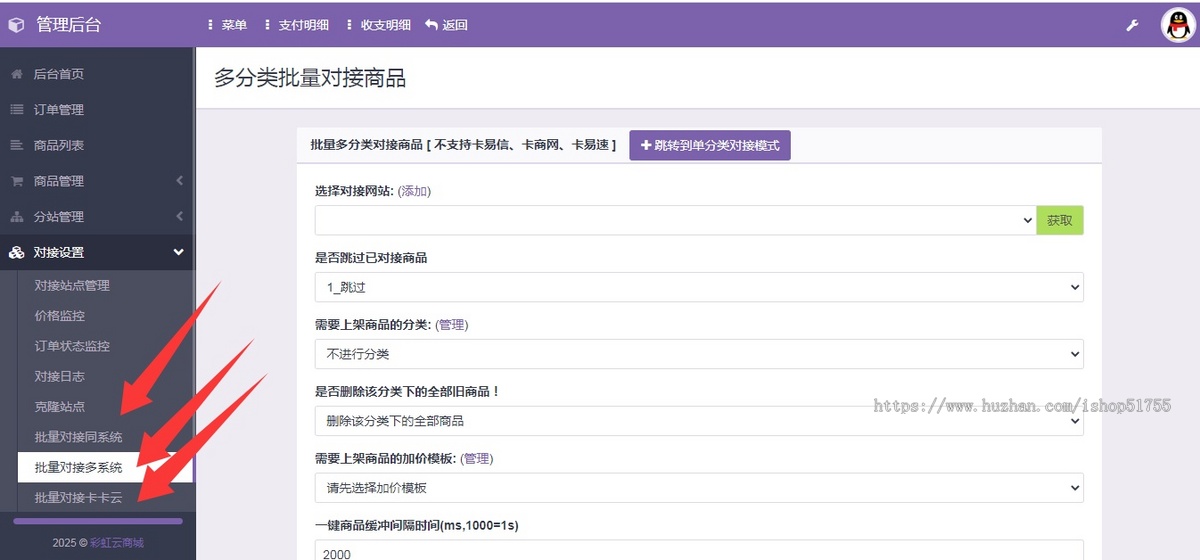This screenshot has height=560, width=1200.
Task: Click the 是否删除该分类下的全部旧商品 label
Action: (x=407, y=391)
